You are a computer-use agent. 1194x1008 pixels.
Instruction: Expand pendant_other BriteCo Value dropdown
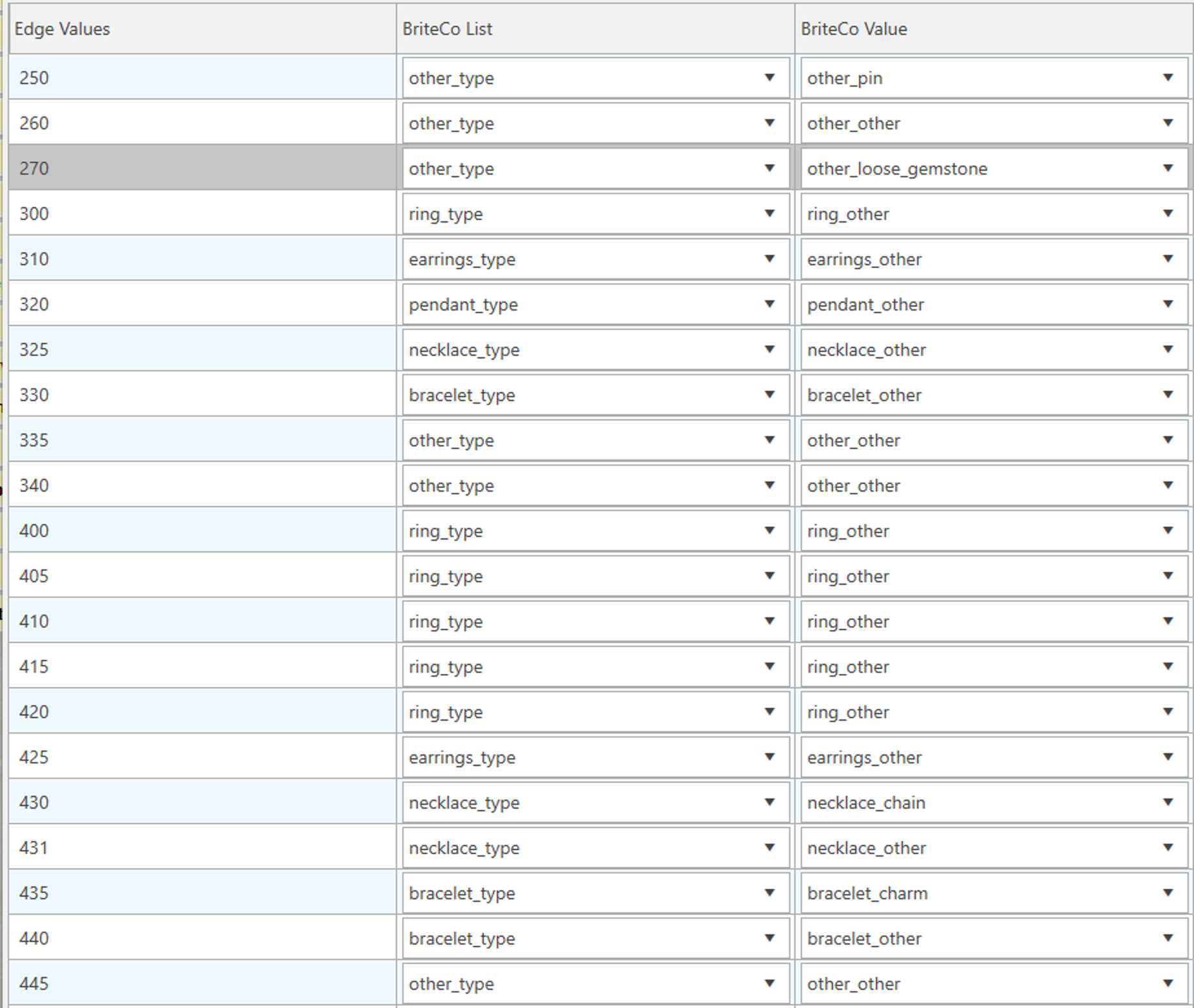[x=1167, y=304]
